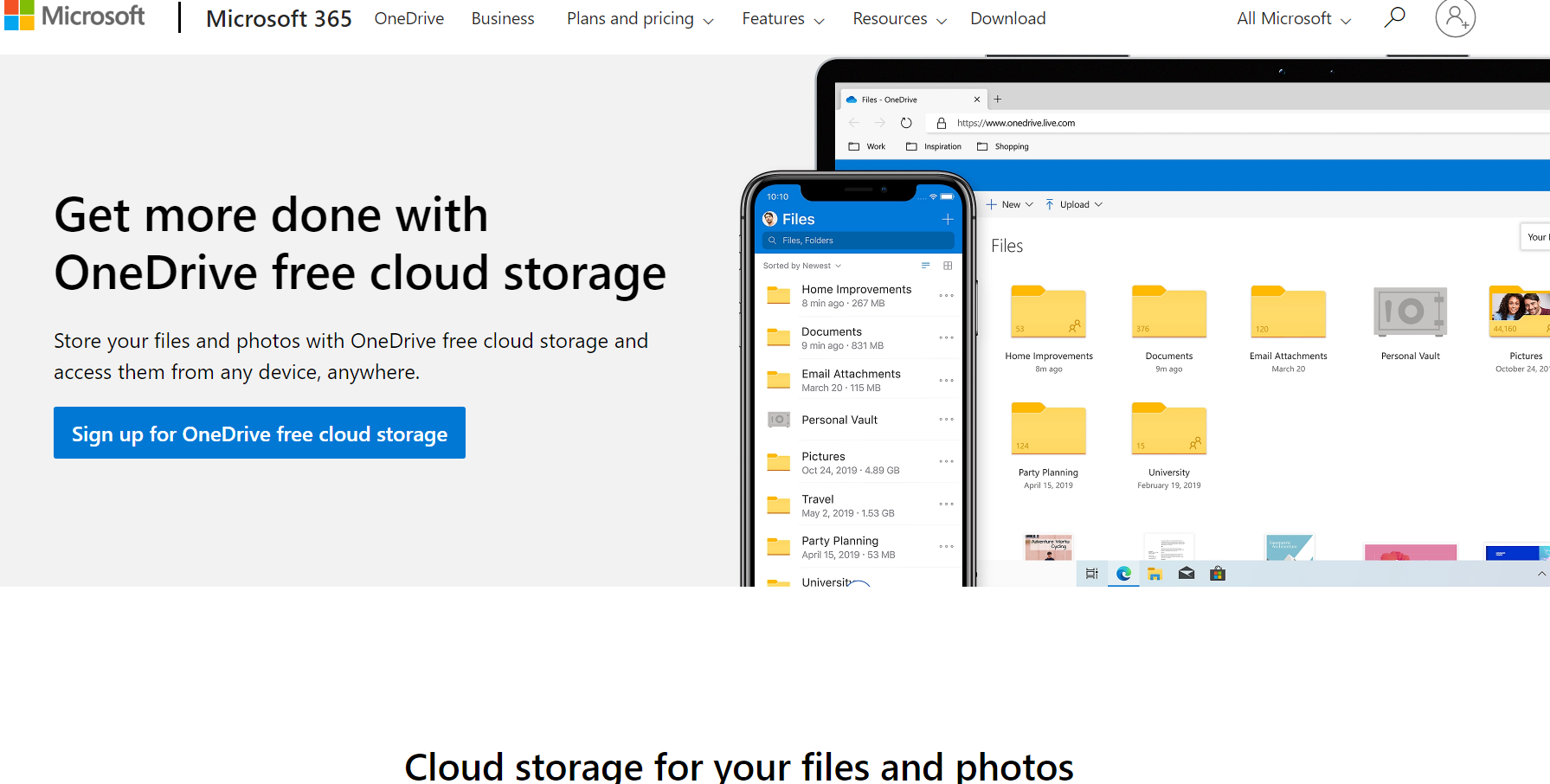
Task: Open the OneDrive nav link
Action: [409, 18]
